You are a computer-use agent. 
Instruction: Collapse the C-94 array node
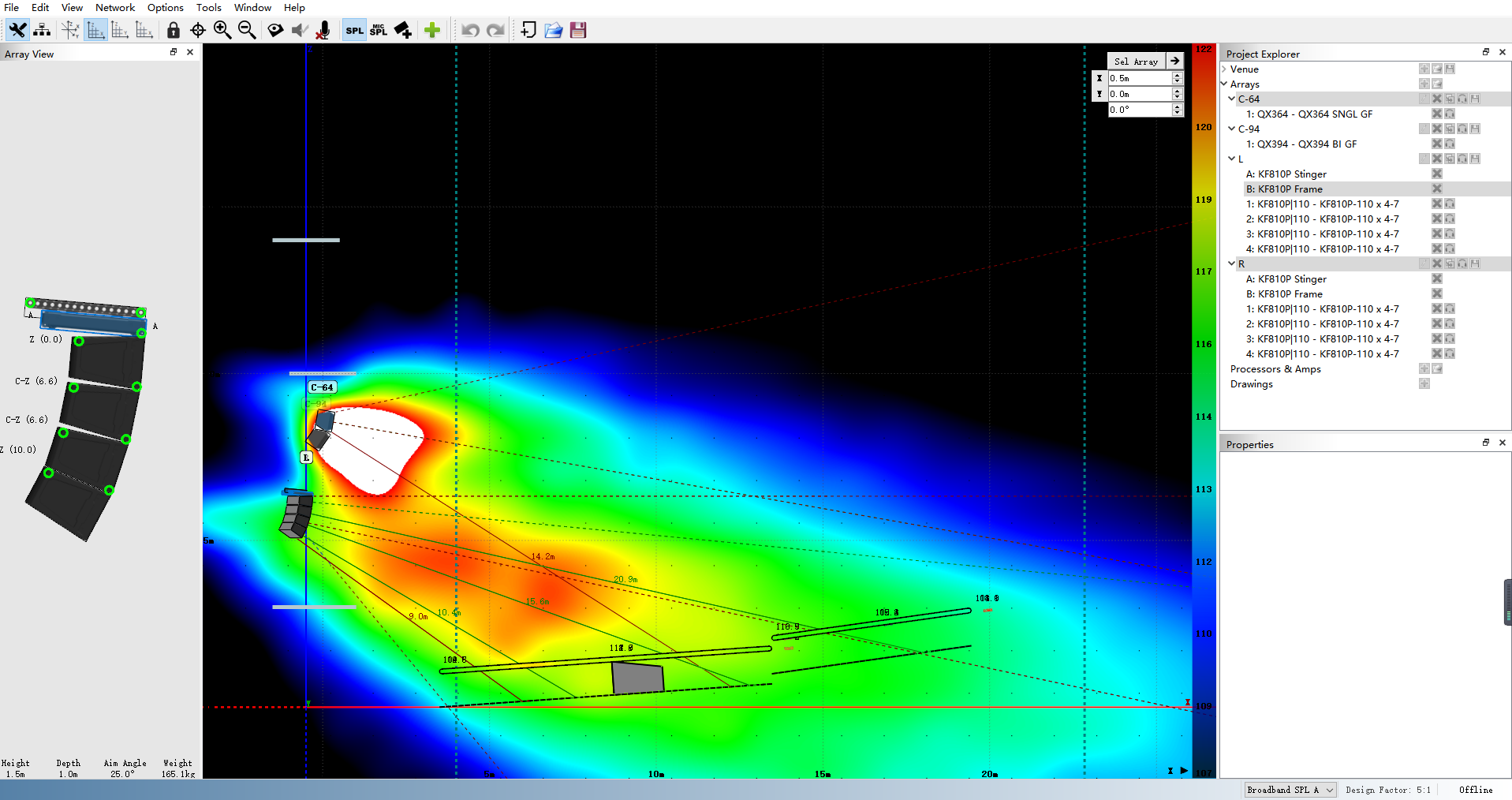point(1232,129)
